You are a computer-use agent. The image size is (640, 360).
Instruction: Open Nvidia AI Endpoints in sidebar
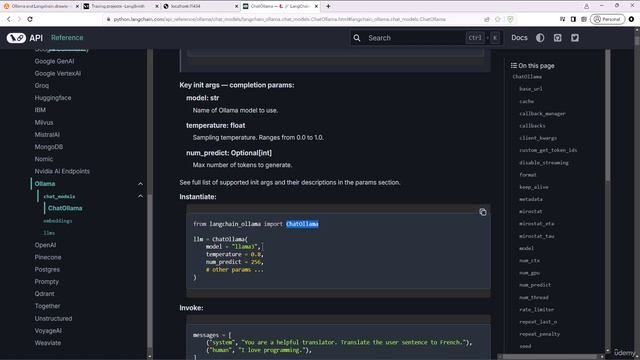(62, 171)
